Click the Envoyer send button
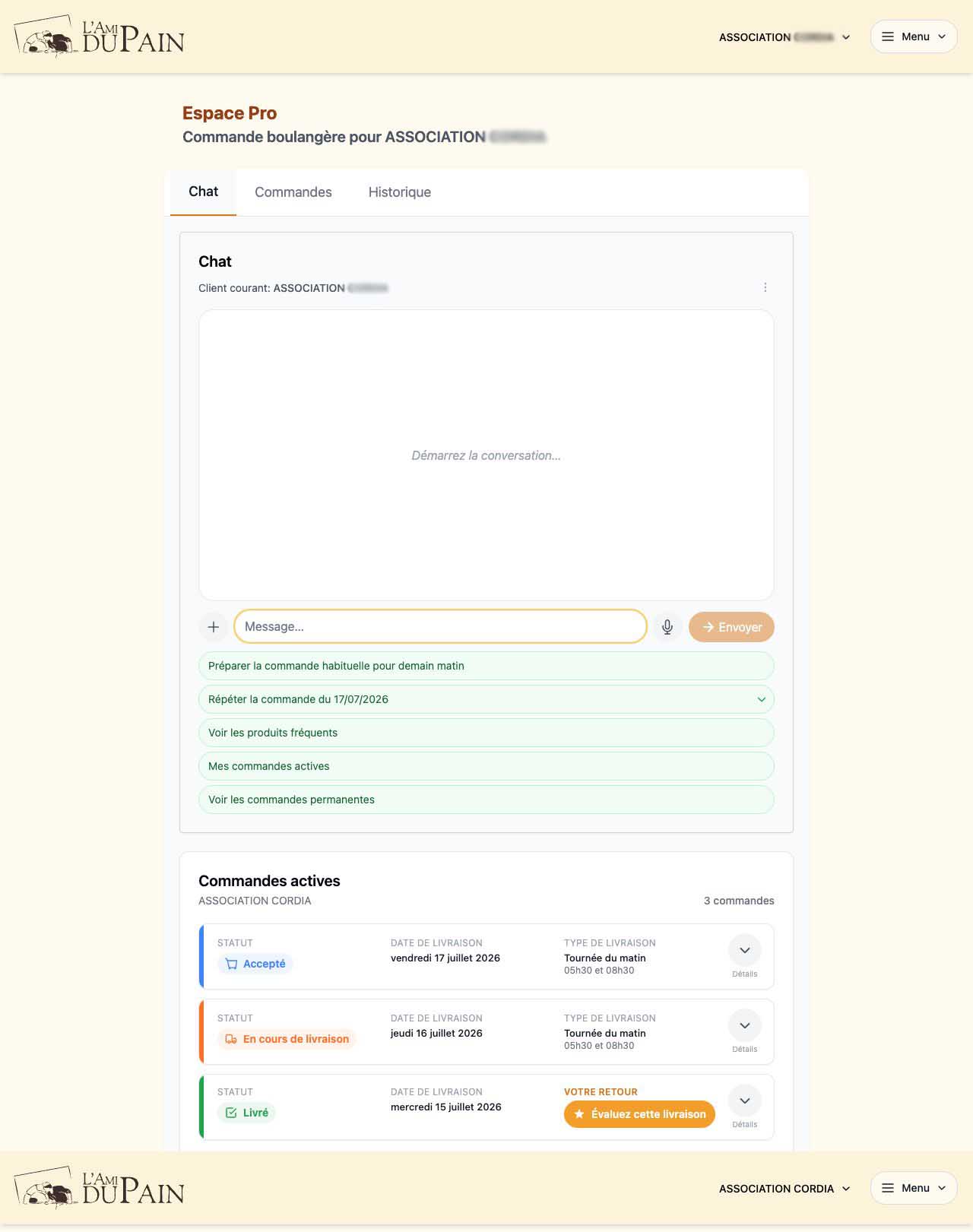Screen dimensions: 973x1232 731,627
